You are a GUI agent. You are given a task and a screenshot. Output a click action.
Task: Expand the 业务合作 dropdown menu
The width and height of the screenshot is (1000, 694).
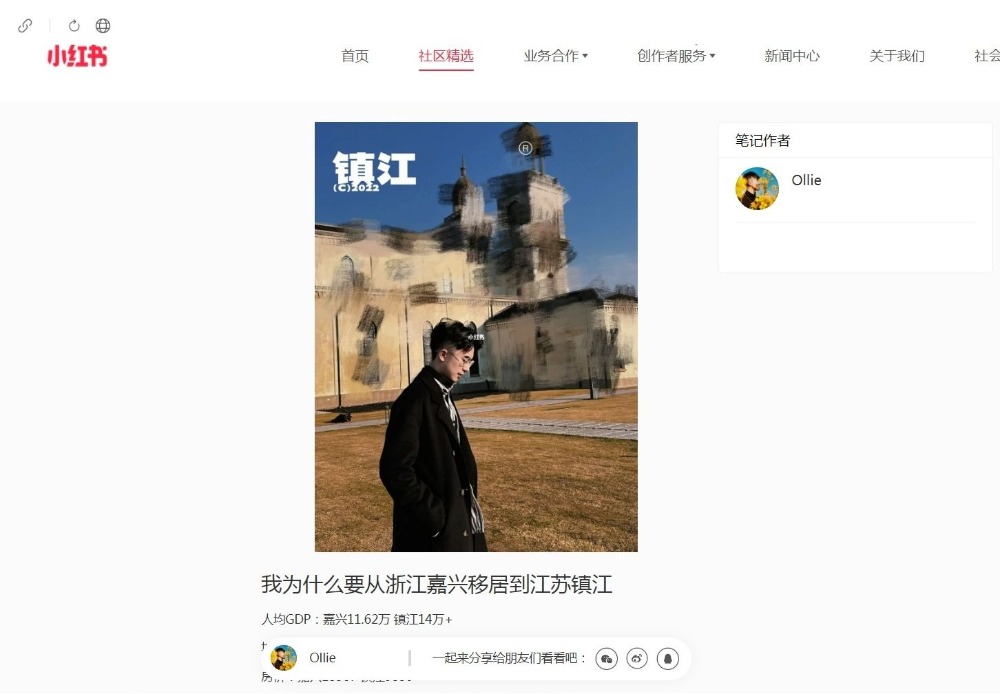pyautogui.click(x=555, y=56)
